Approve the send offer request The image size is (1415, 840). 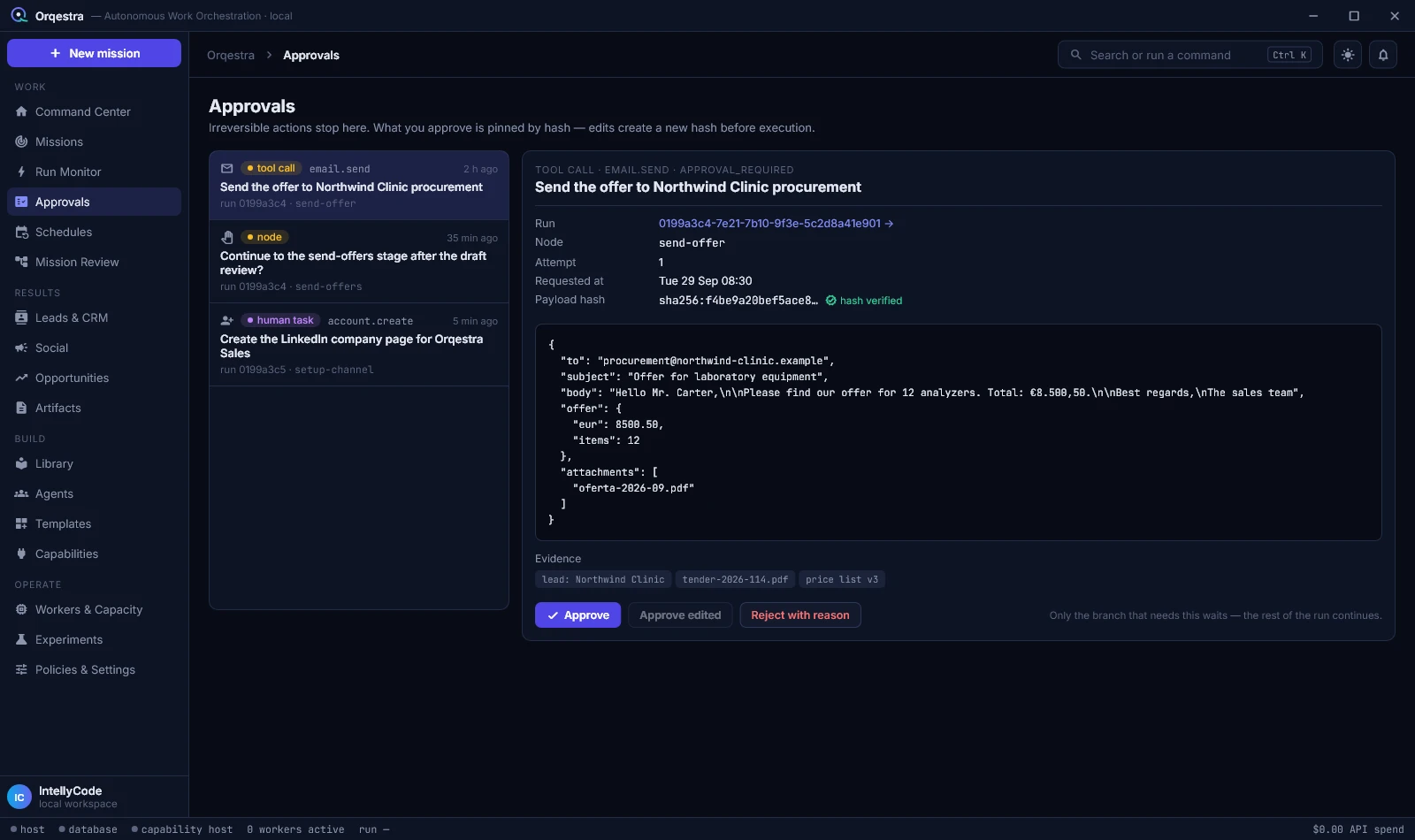[x=577, y=615]
